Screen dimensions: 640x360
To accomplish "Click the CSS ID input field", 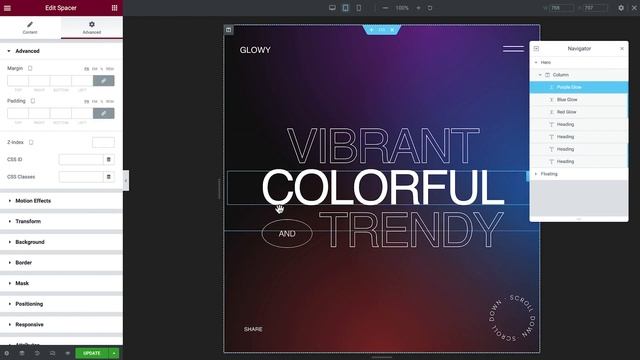I will (x=81, y=159).
